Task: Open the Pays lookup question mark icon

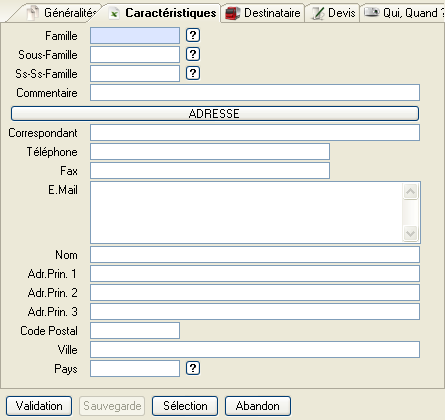Action: point(193,368)
